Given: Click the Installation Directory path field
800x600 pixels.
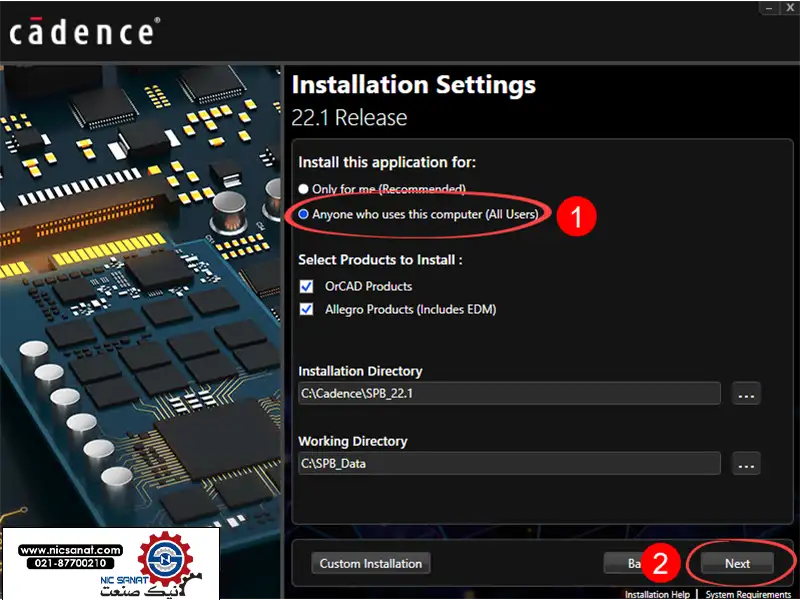Looking at the screenshot, I should [x=508, y=393].
